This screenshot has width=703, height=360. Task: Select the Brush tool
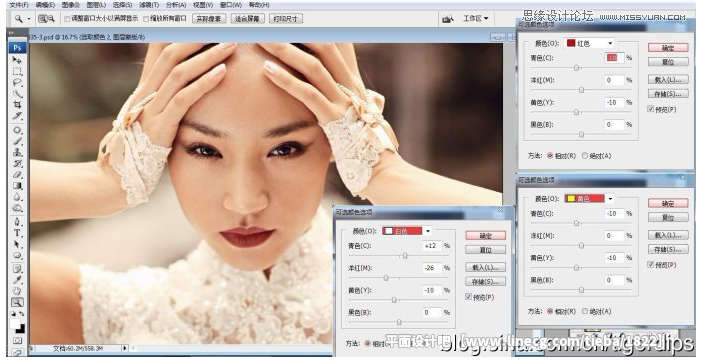(17, 141)
